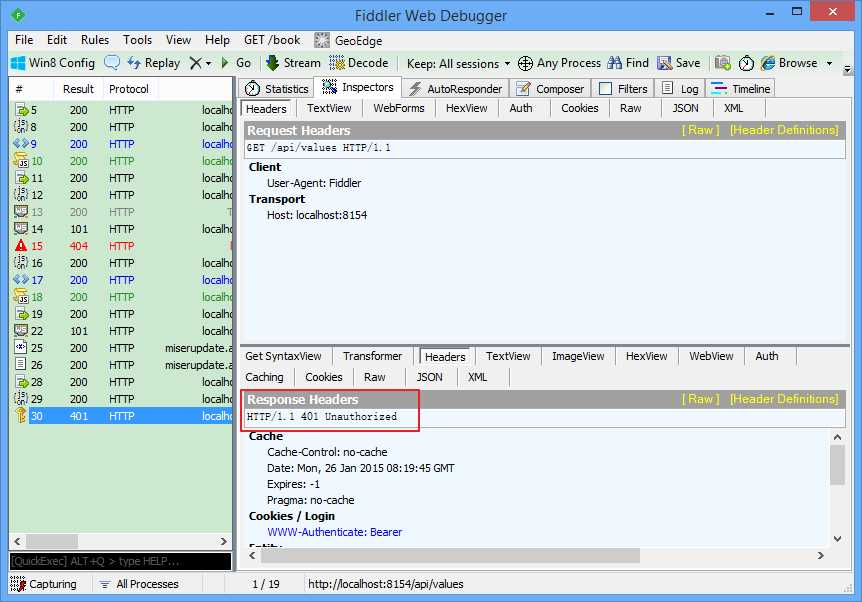Click Browse Internet Explorer icon
Screen dimensions: 862x602
click(x=768, y=63)
